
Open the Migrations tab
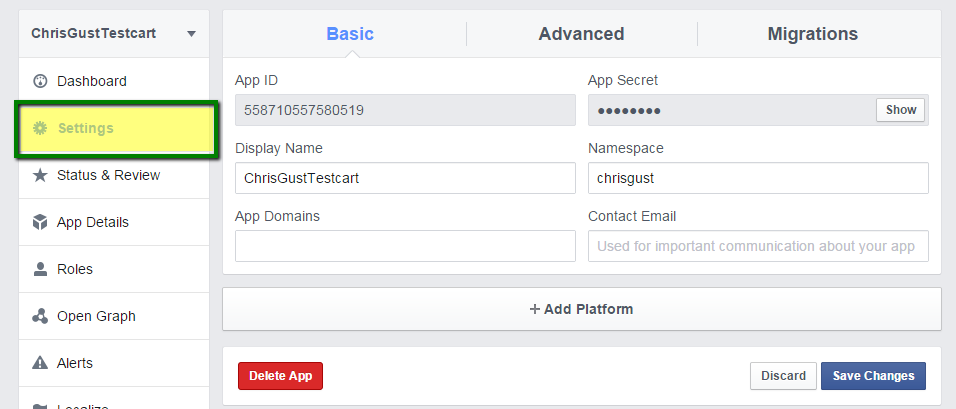pos(813,34)
